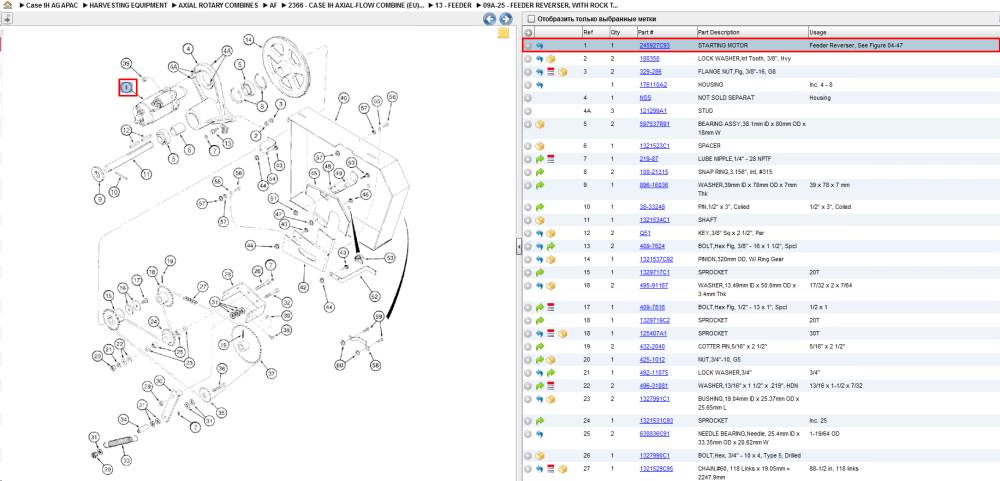Image resolution: width=1000 pixels, height=481 pixels.
Task: Open part number 180358 link
Action: coord(649,59)
